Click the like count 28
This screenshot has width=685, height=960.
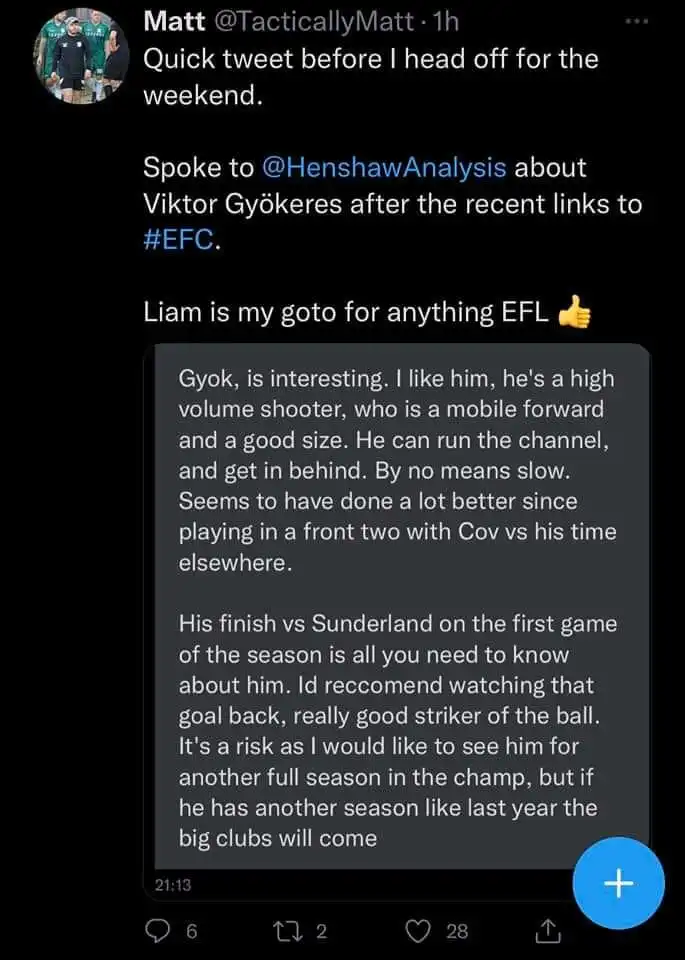(456, 931)
